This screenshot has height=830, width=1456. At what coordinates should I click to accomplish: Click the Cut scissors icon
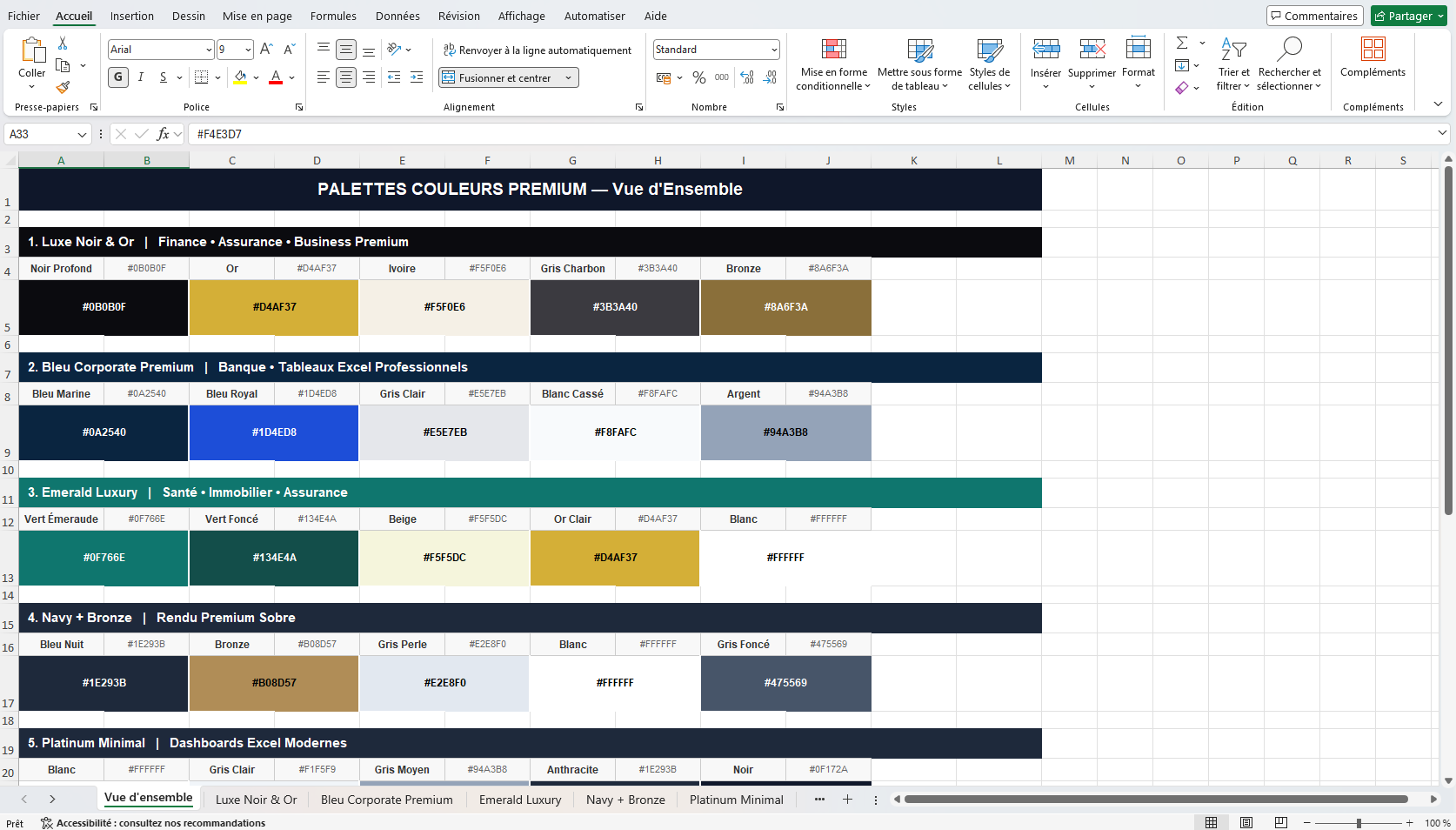pos(63,44)
